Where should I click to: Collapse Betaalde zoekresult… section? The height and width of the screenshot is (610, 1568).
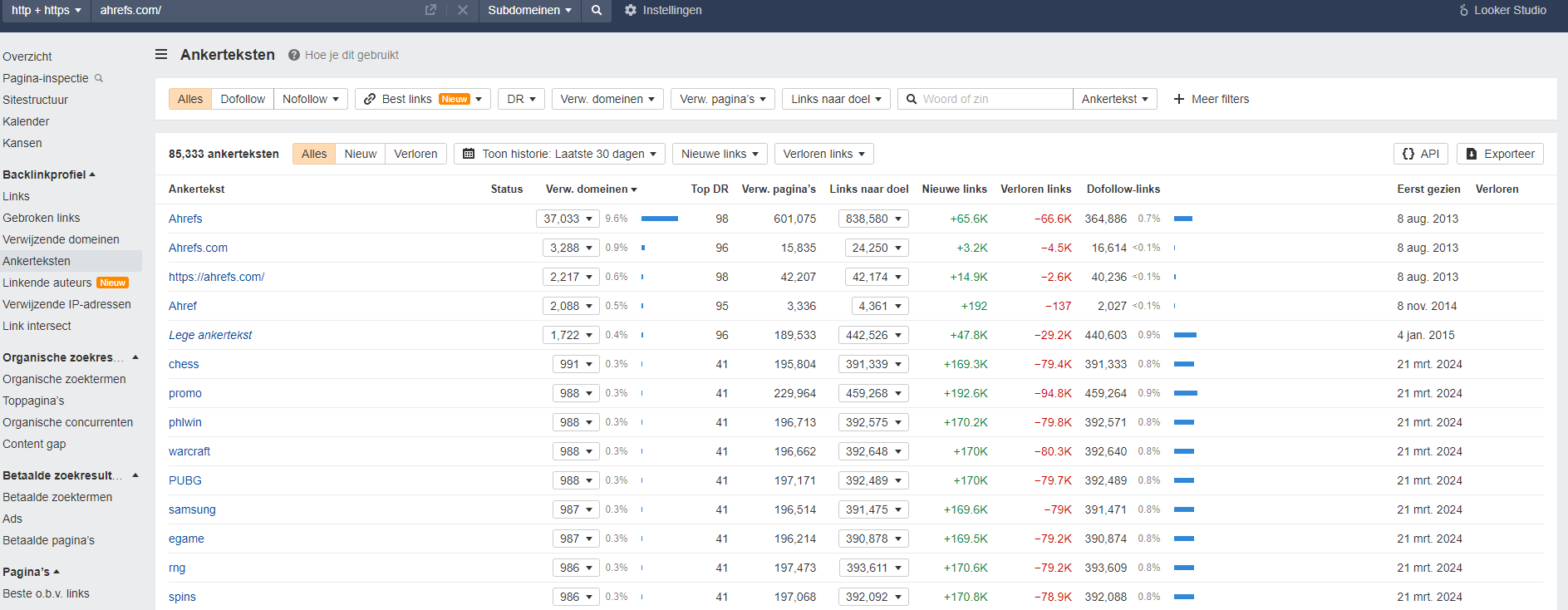(71, 475)
